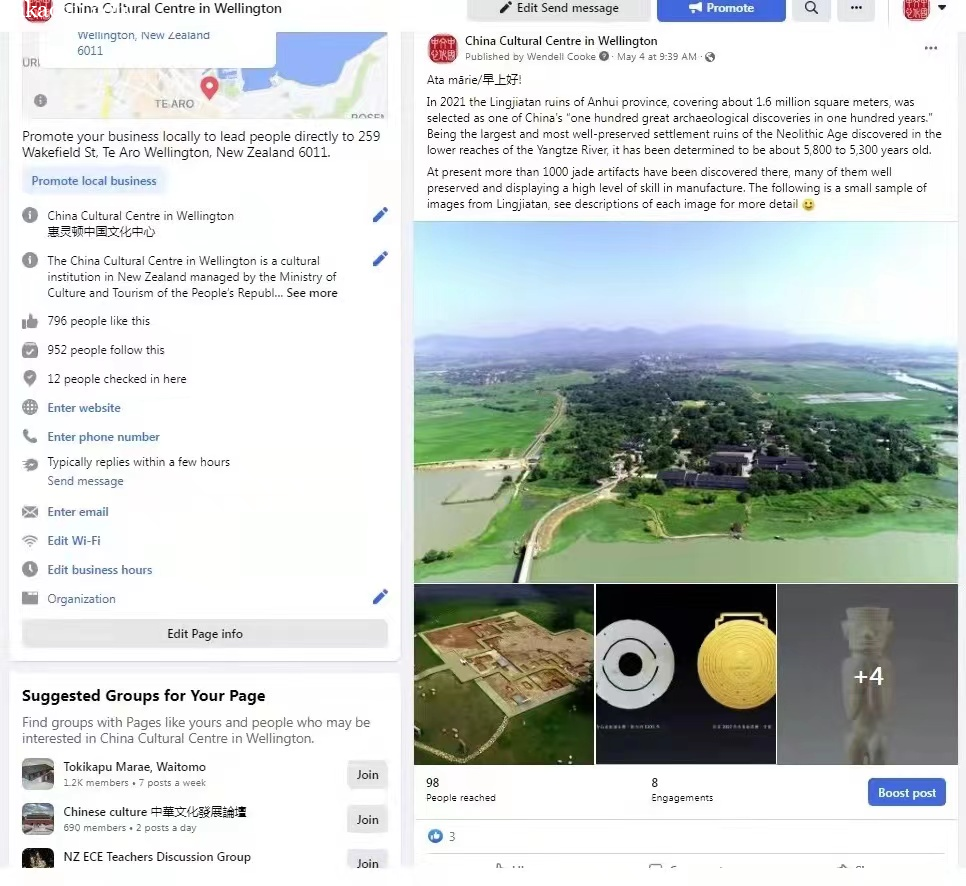This screenshot has width=966, height=886.
Task: Edit the page description pencil icon
Action: click(x=380, y=259)
